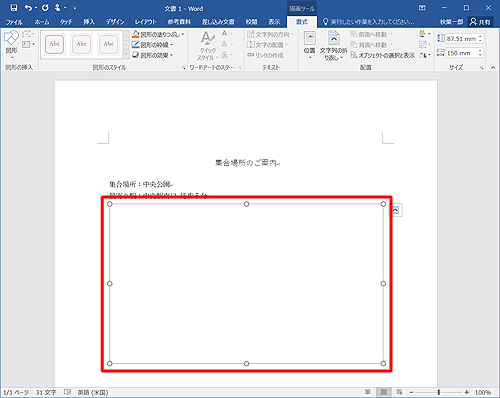Open the 図形のスタイル dialog launcher
This screenshot has height=398, width=500.
point(184,68)
